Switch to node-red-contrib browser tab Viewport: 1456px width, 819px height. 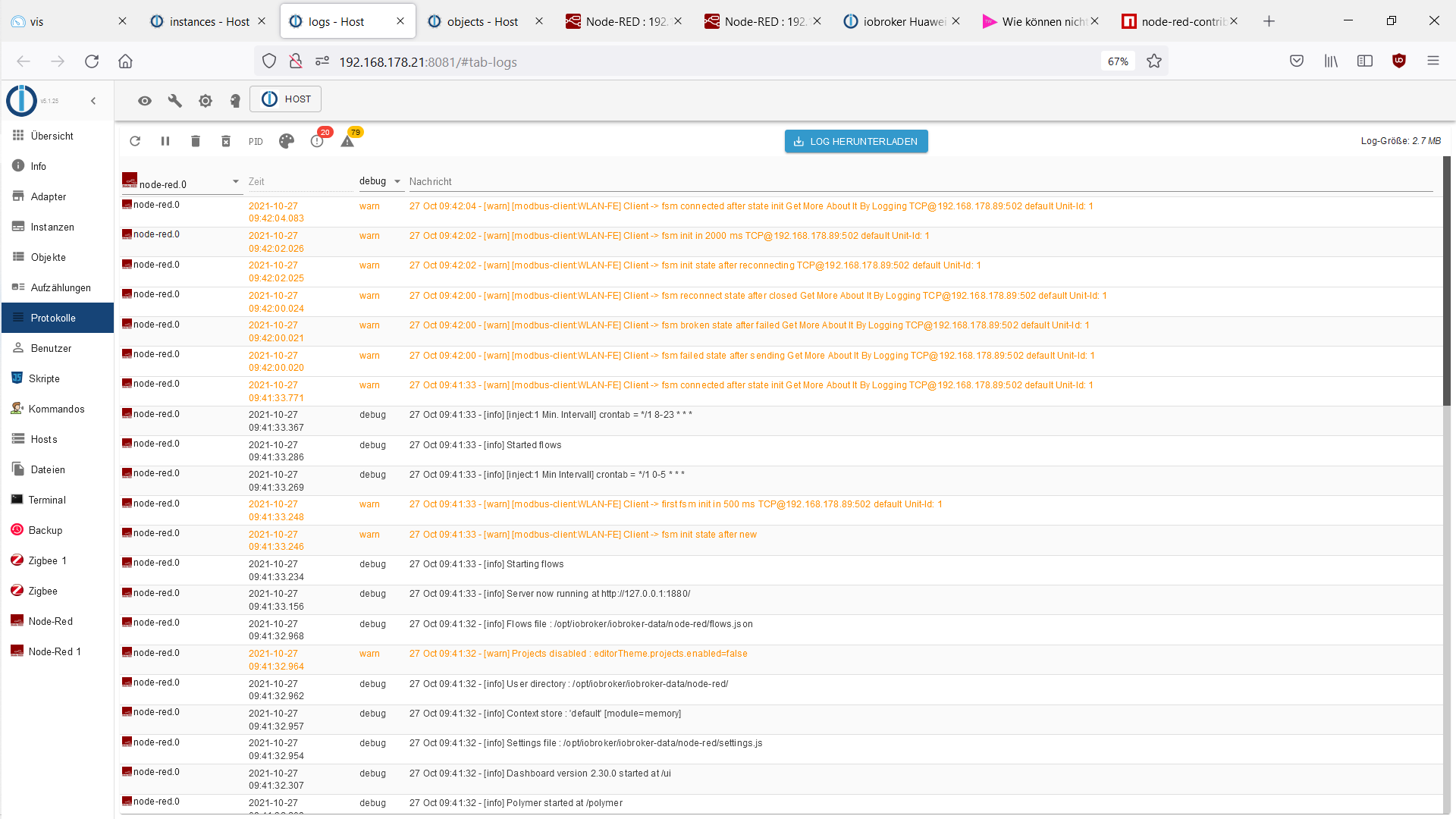[x=1180, y=21]
